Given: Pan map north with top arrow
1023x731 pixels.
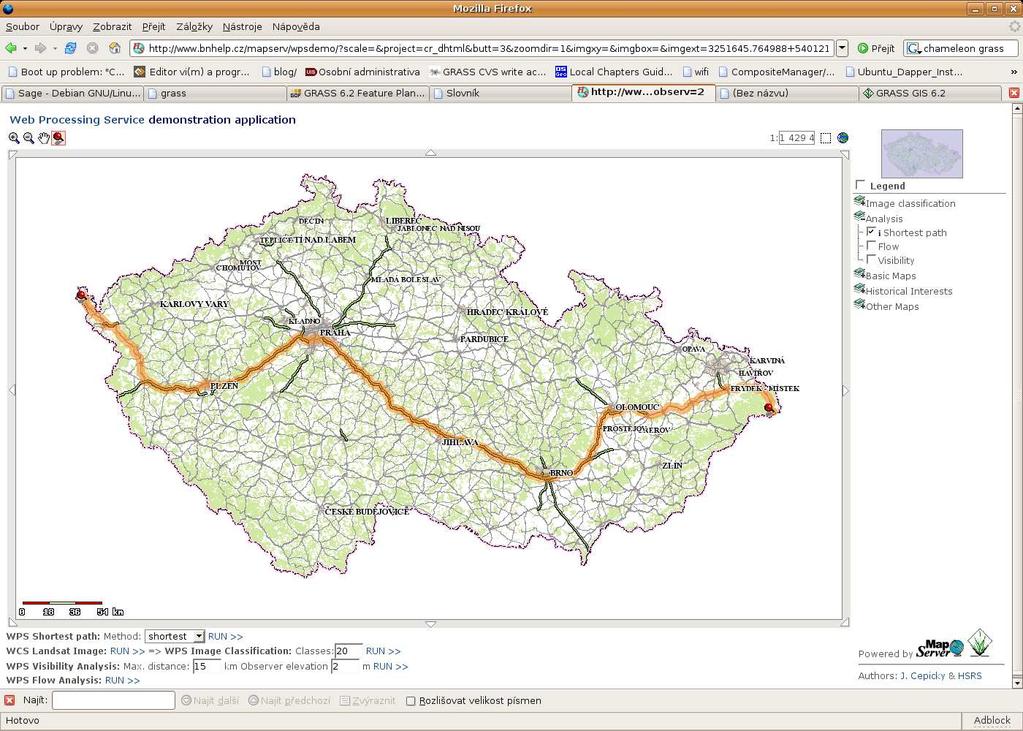Looking at the screenshot, I should click(430, 153).
